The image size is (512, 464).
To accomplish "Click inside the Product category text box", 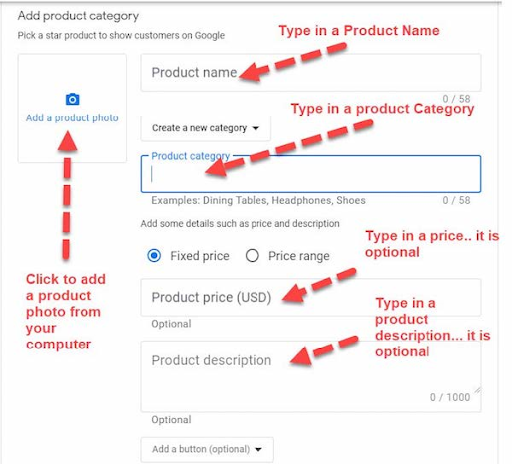I will [x=311, y=174].
